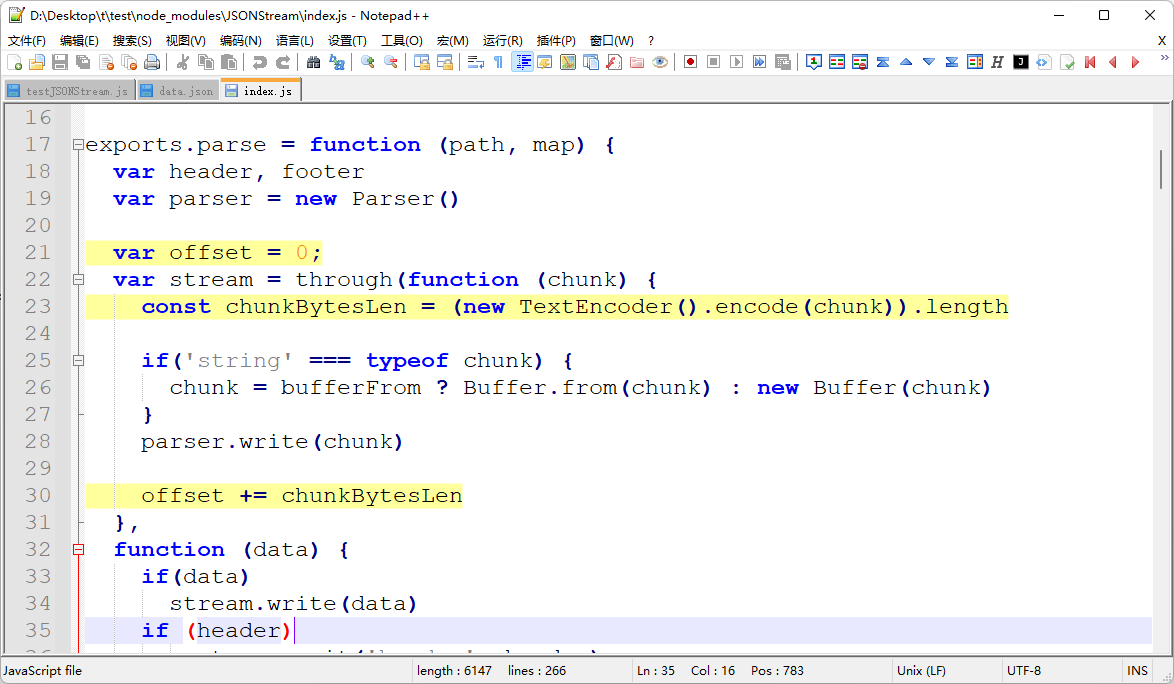
Task: Show the Document Map panel icon
Action: (x=568, y=62)
